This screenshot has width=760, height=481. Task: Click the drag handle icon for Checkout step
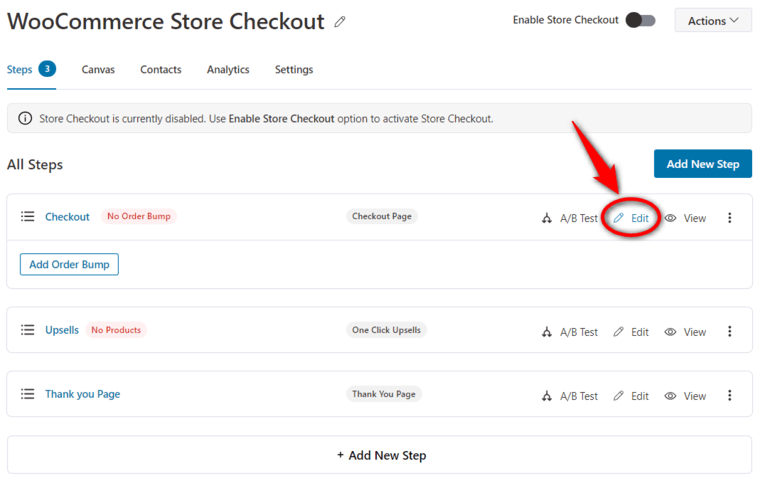coord(28,216)
